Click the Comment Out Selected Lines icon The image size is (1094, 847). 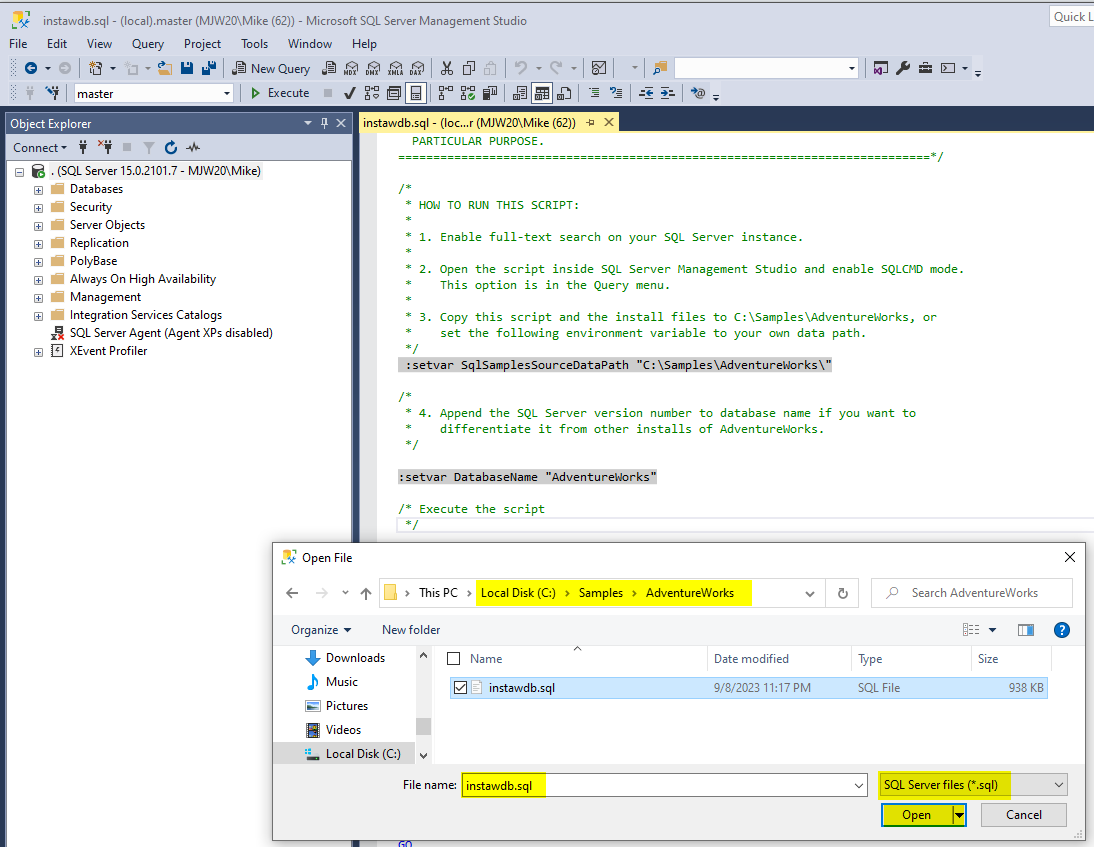click(594, 93)
